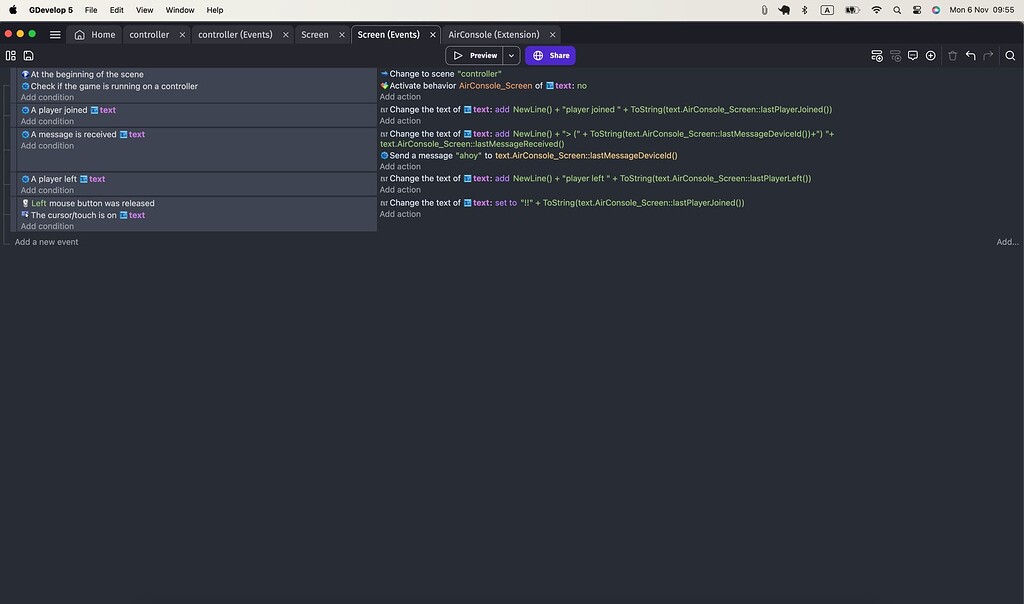Click the Apple menu icon

[13, 10]
